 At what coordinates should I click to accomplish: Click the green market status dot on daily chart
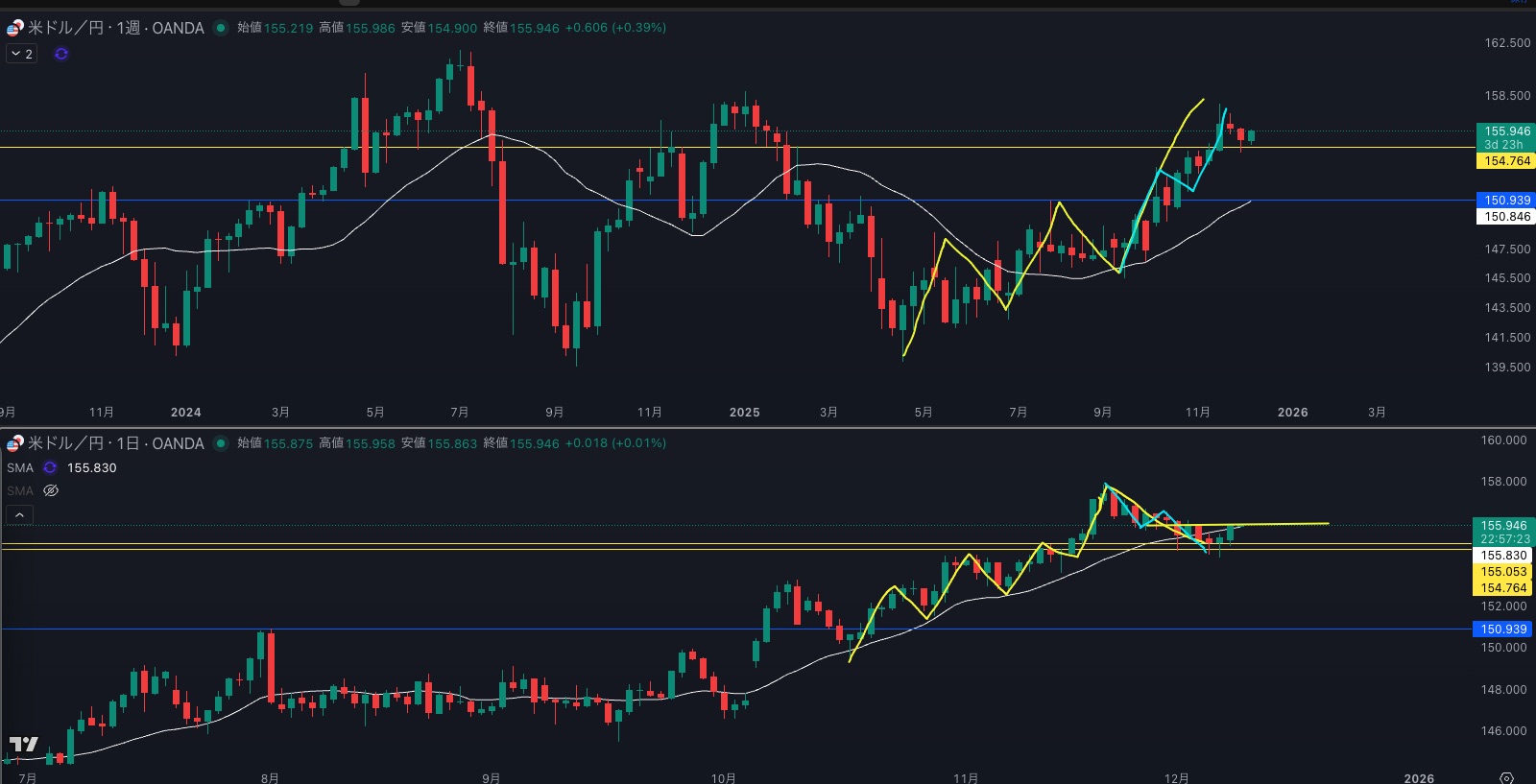click(x=221, y=443)
